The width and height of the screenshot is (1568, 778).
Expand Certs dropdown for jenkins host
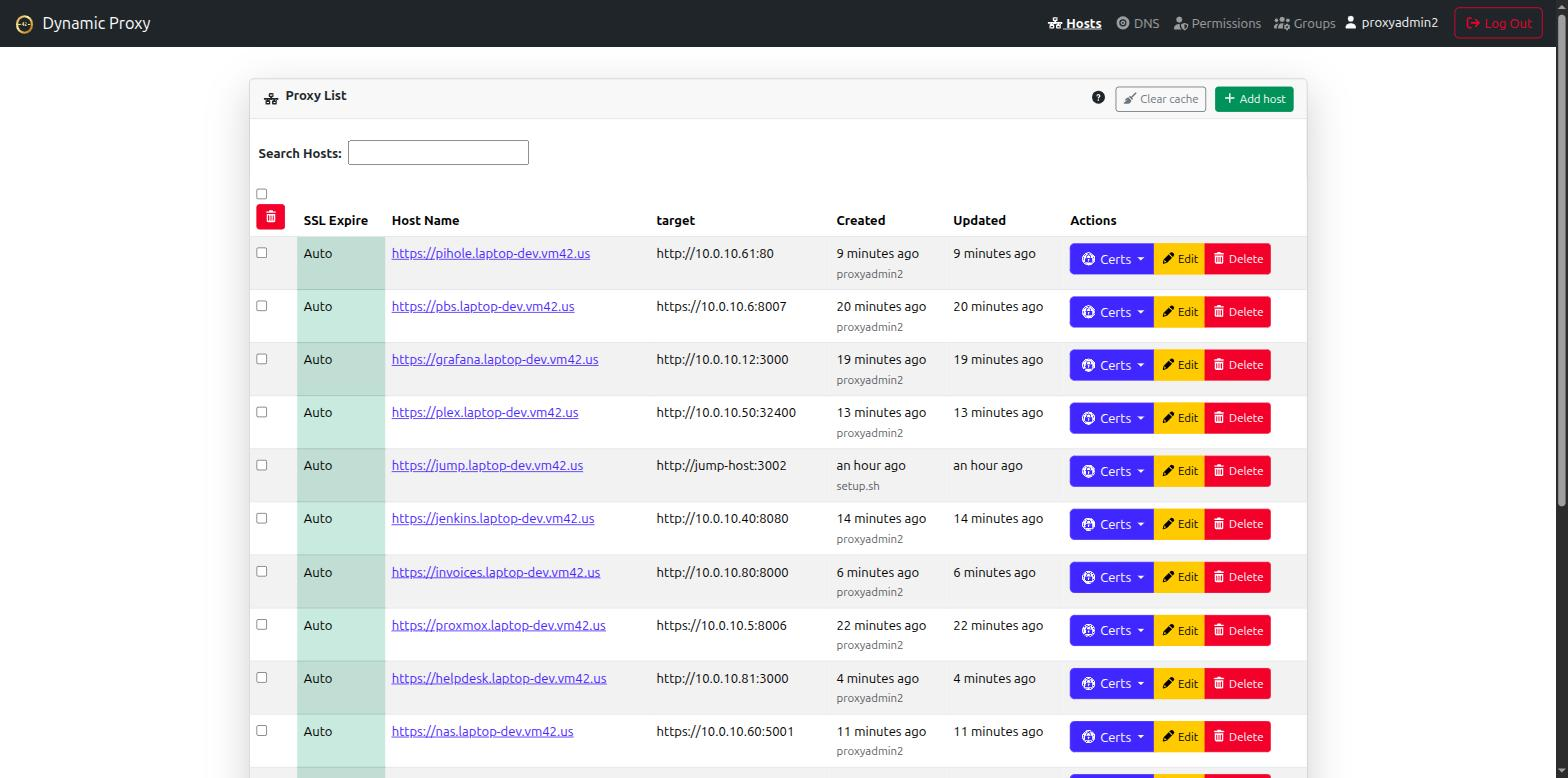[x=1112, y=524]
